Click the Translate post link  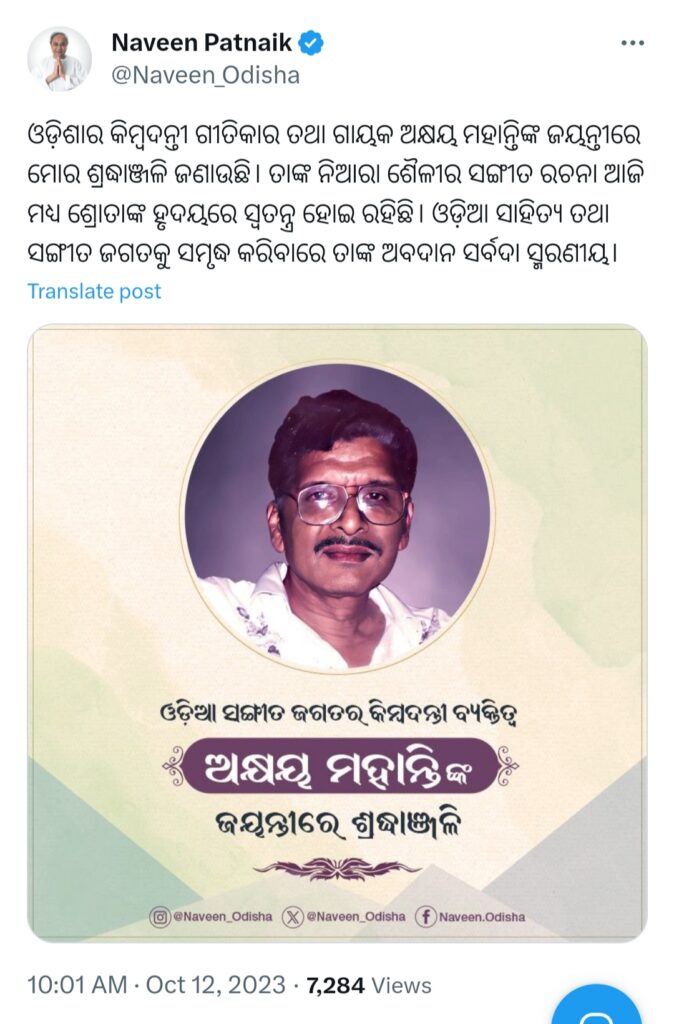(x=94, y=291)
